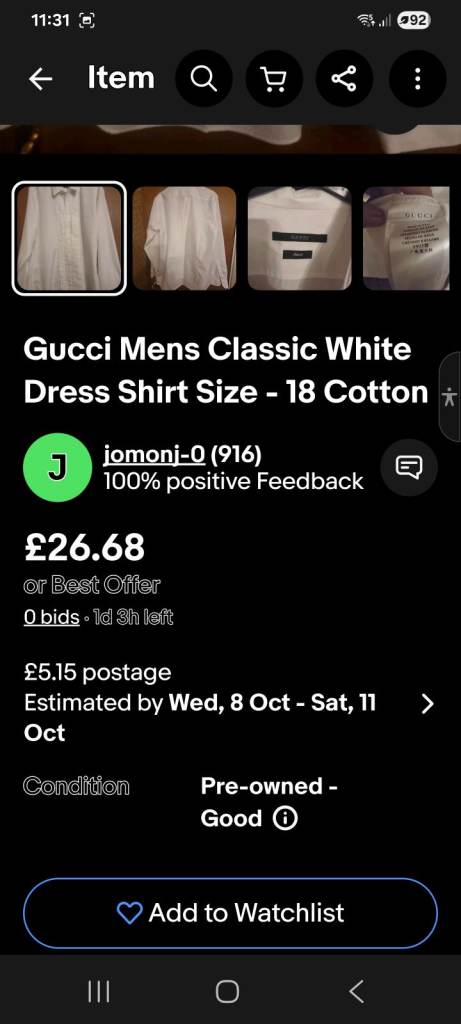This screenshot has height=1024, width=461.
Task: Tap the condition info icon
Action: click(x=285, y=818)
